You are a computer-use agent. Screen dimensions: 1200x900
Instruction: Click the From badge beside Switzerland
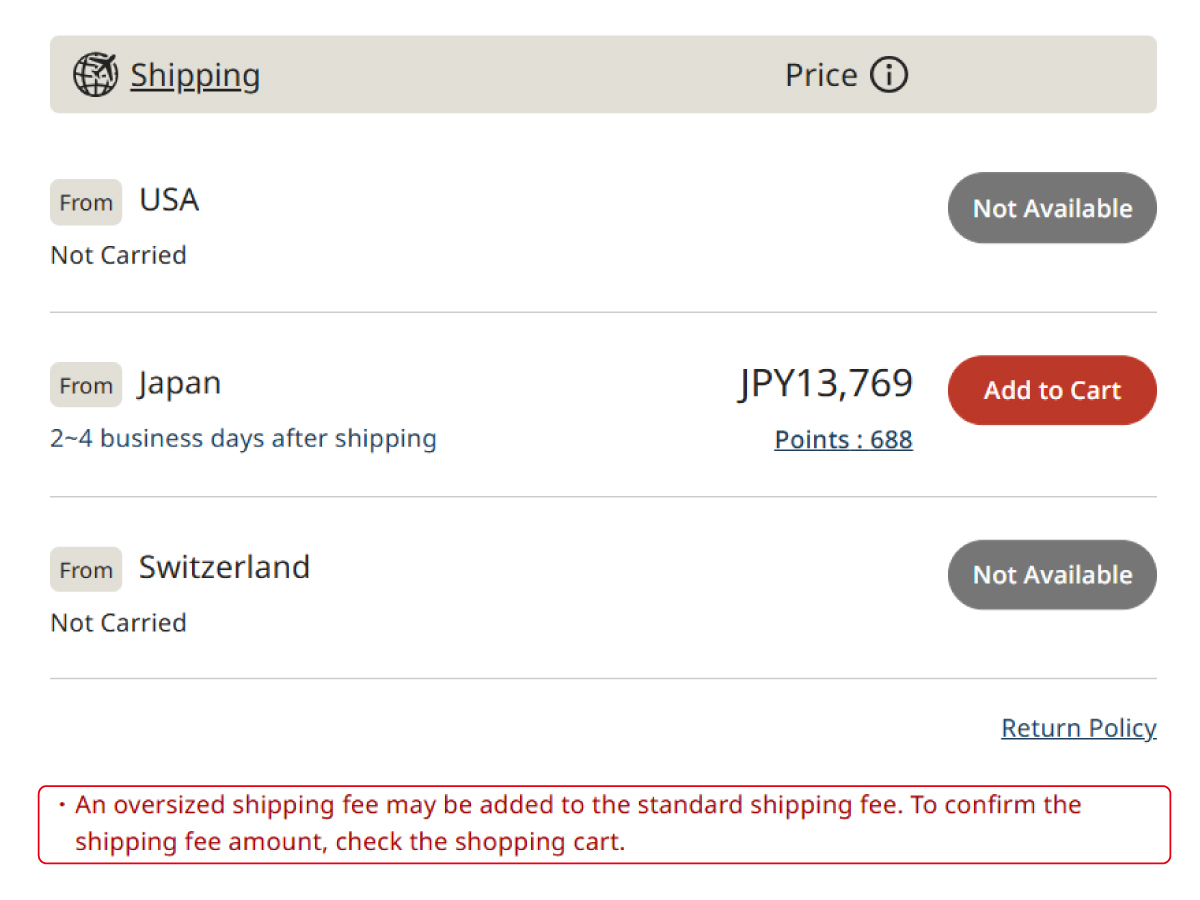click(x=86, y=569)
